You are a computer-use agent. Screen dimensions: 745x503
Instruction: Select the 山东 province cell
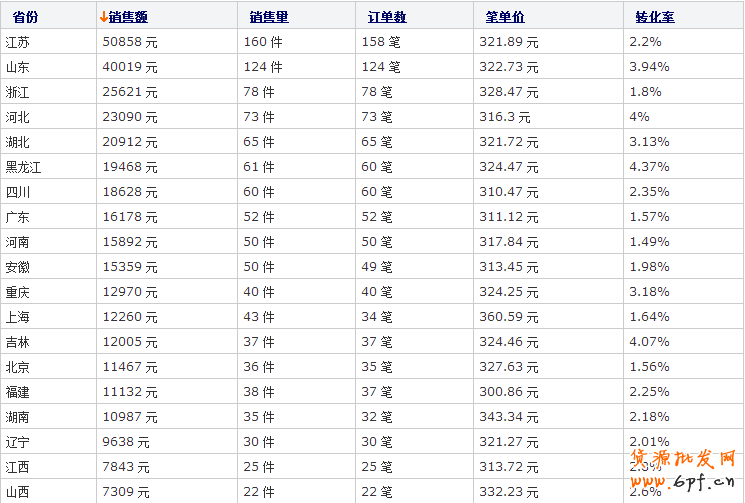(x=18, y=67)
